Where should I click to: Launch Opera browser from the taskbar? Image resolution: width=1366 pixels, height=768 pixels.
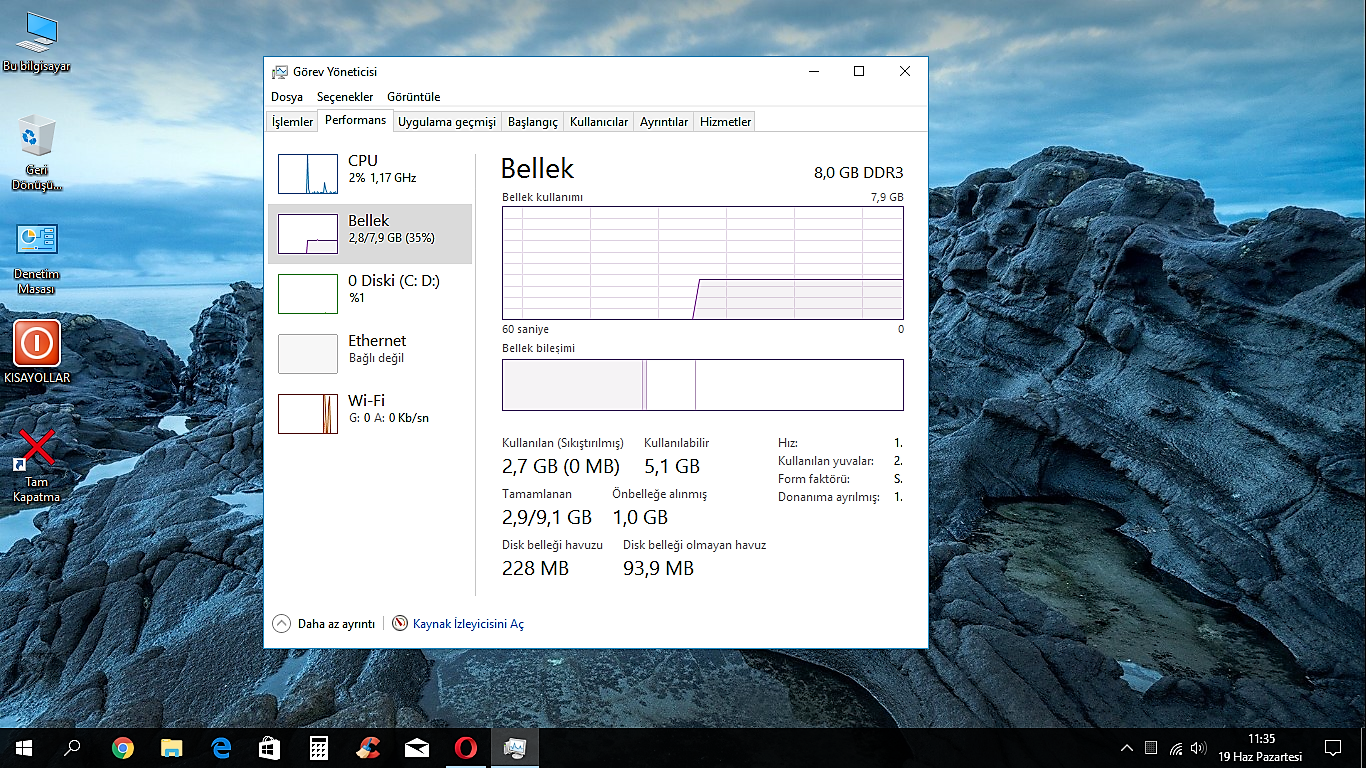(466, 747)
